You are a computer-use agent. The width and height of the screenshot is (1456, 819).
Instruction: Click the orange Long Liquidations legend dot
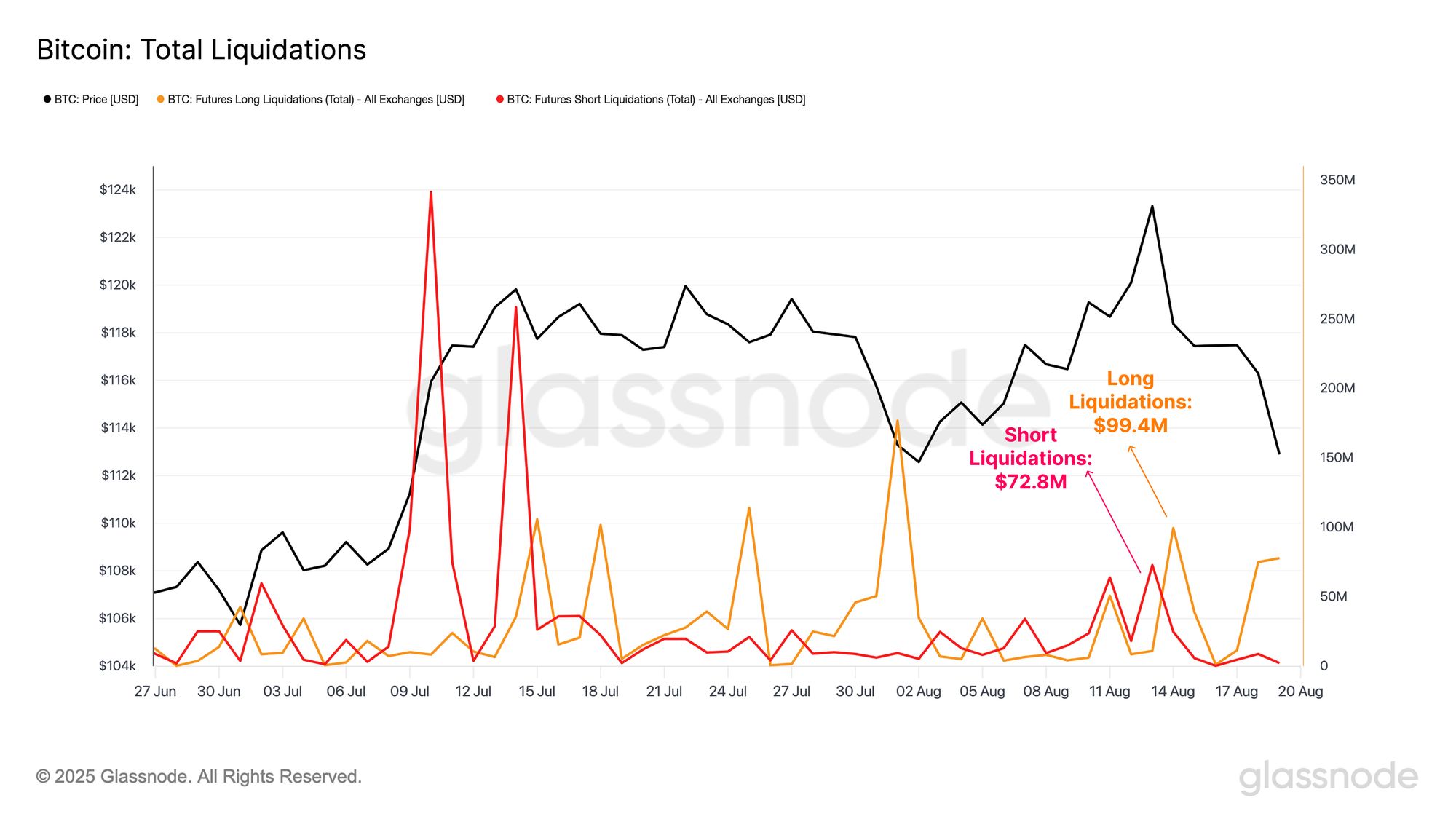pos(160,99)
